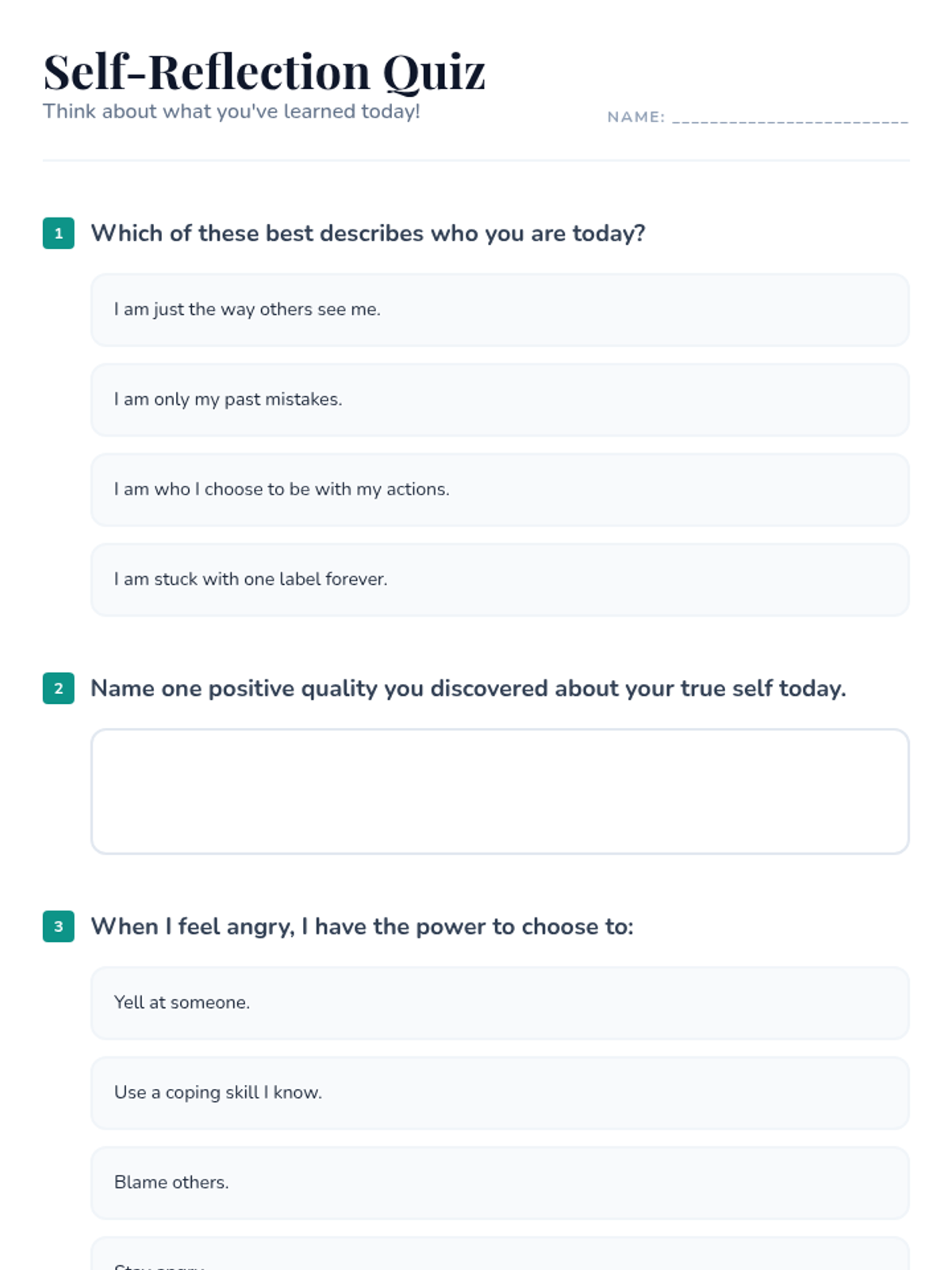Click the 'Name one positive quality' question text
Viewport: 952px width, 1270px height.
click(468, 688)
